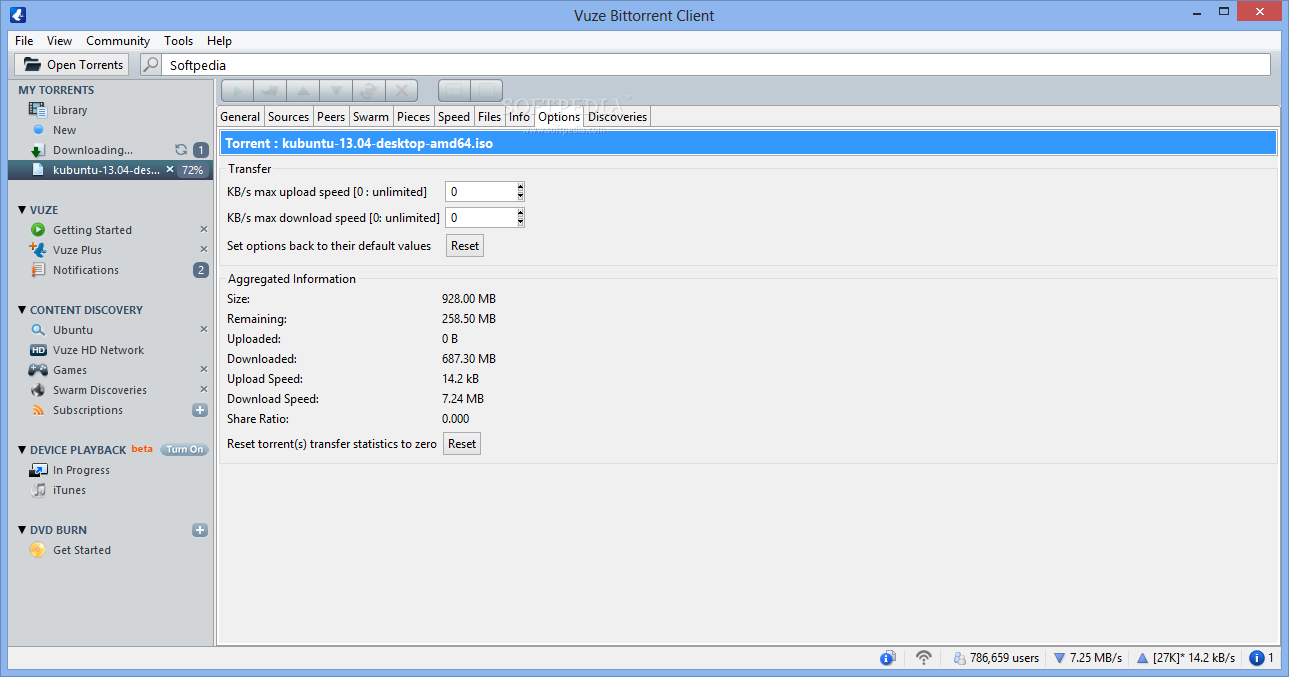
Task: Select the In Progress sidebar item
Action: tap(81, 470)
